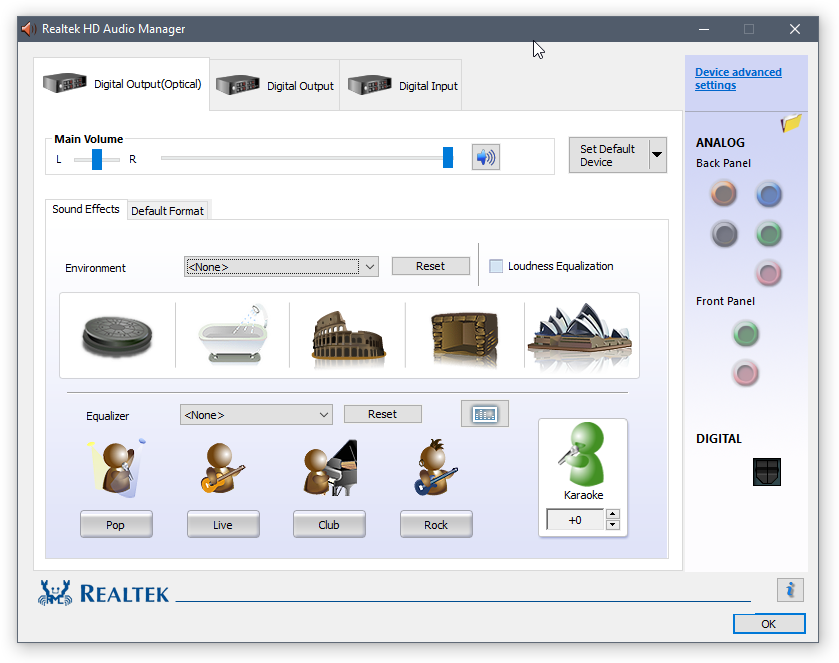Switch to the Digital Input tab

tap(401, 86)
